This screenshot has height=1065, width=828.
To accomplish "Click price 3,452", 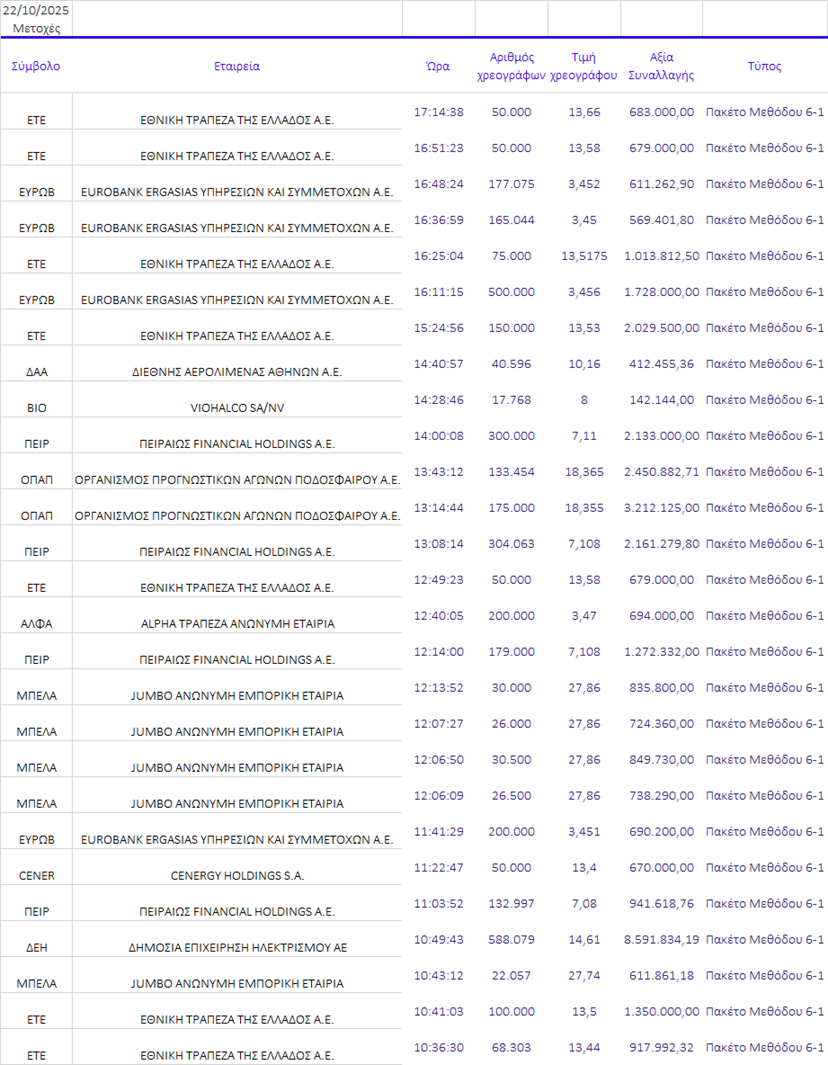I will pos(584,184).
